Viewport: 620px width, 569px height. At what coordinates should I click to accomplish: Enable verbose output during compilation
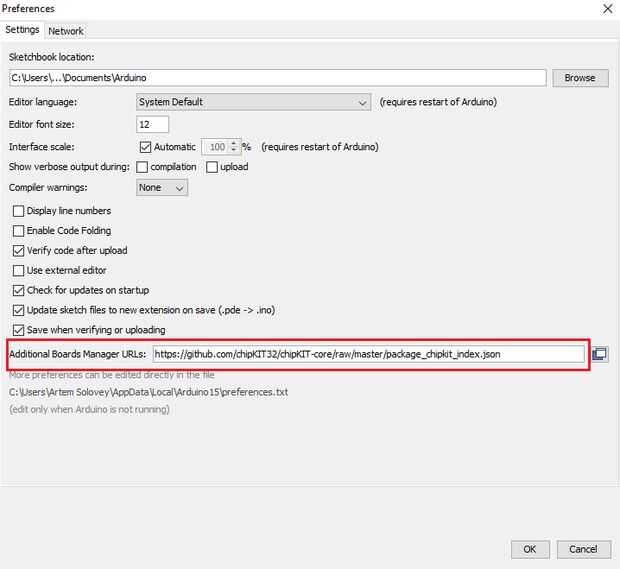point(142,167)
